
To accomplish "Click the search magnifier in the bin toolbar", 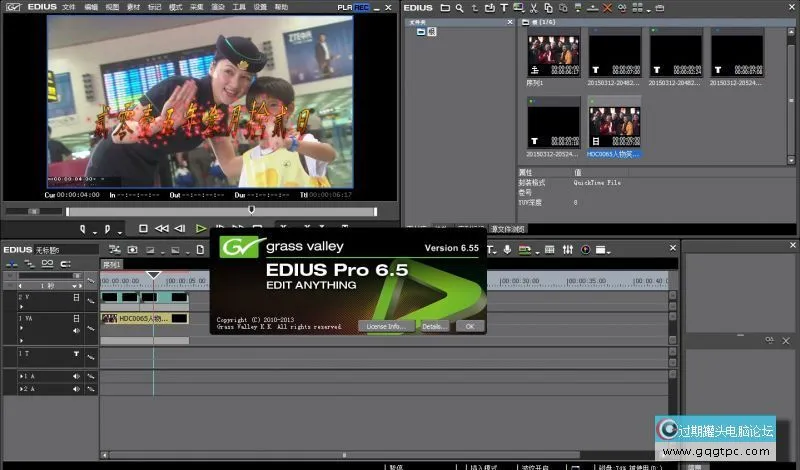I will pyautogui.click(x=460, y=8).
